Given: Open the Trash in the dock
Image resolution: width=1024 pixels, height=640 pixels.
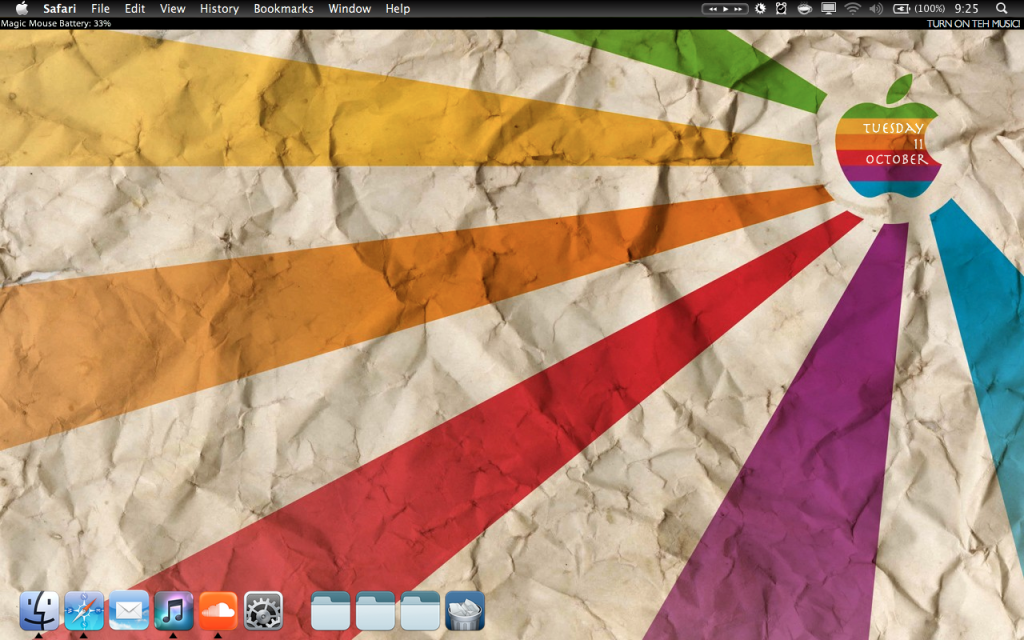Looking at the screenshot, I should tap(465, 611).
